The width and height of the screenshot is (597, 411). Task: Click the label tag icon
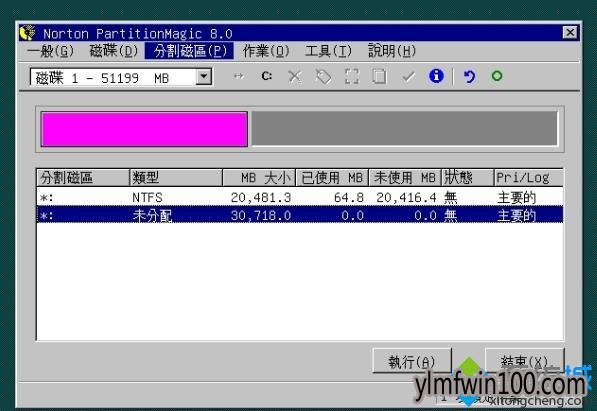point(323,77)
